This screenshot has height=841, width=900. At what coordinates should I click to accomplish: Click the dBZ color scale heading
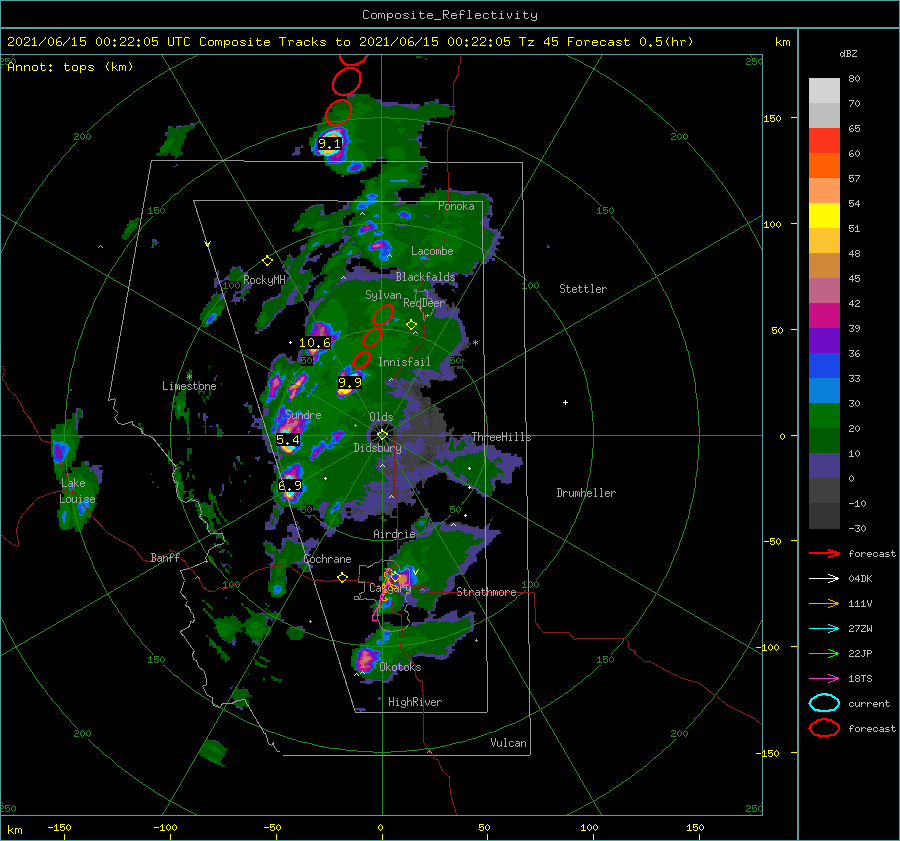pyautogui.click(x=848, y=53)
